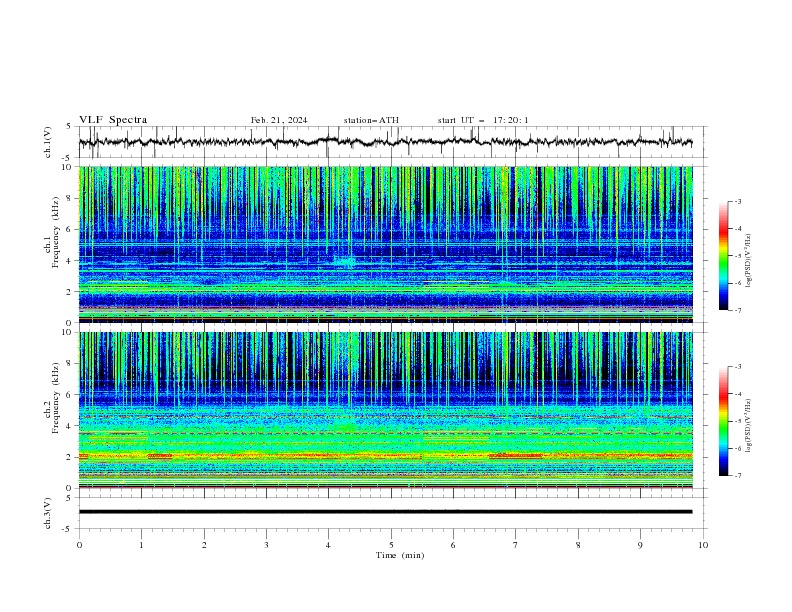Click the "-3" tick on ch.2 colorbar
The height and width of the screenshot is (612, 792).
(x=737, y=367)
